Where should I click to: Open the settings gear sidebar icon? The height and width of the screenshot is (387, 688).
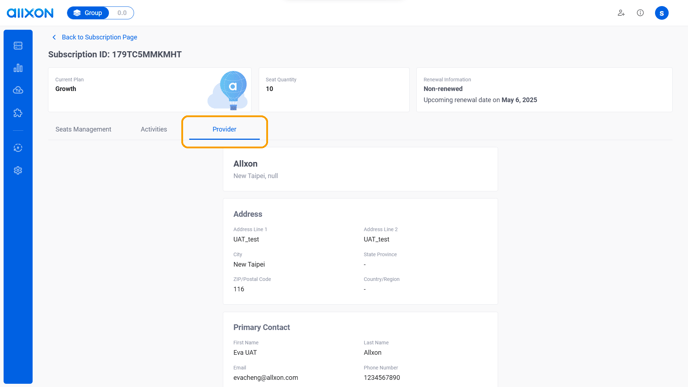point(18,170)
